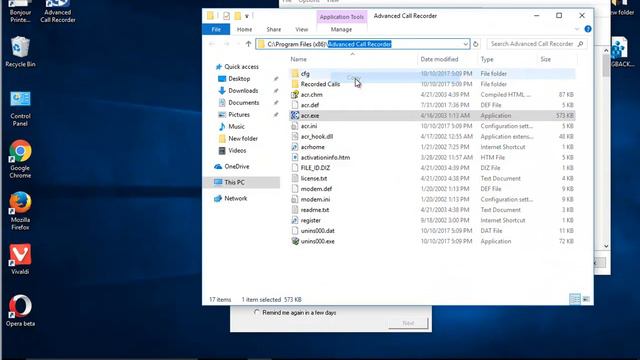Open Downloads in Quick access
Screen dimensions: 640x360
238,91
